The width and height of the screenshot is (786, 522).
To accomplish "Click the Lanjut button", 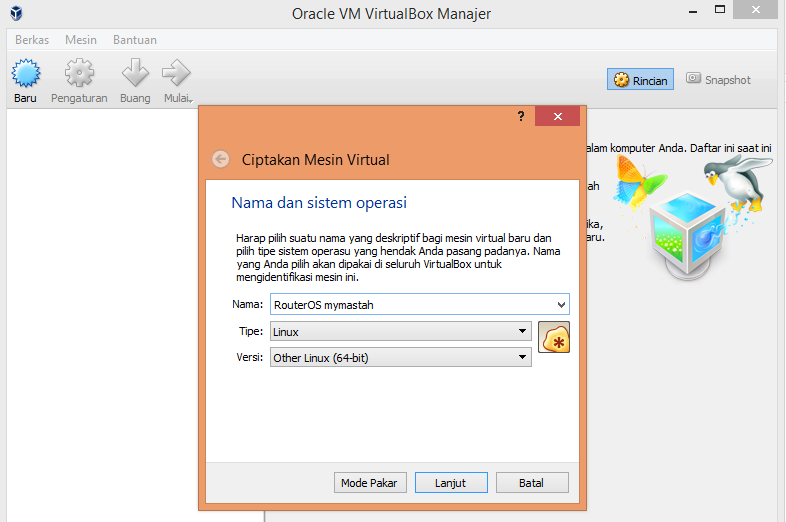I will (x=451, y=483).
